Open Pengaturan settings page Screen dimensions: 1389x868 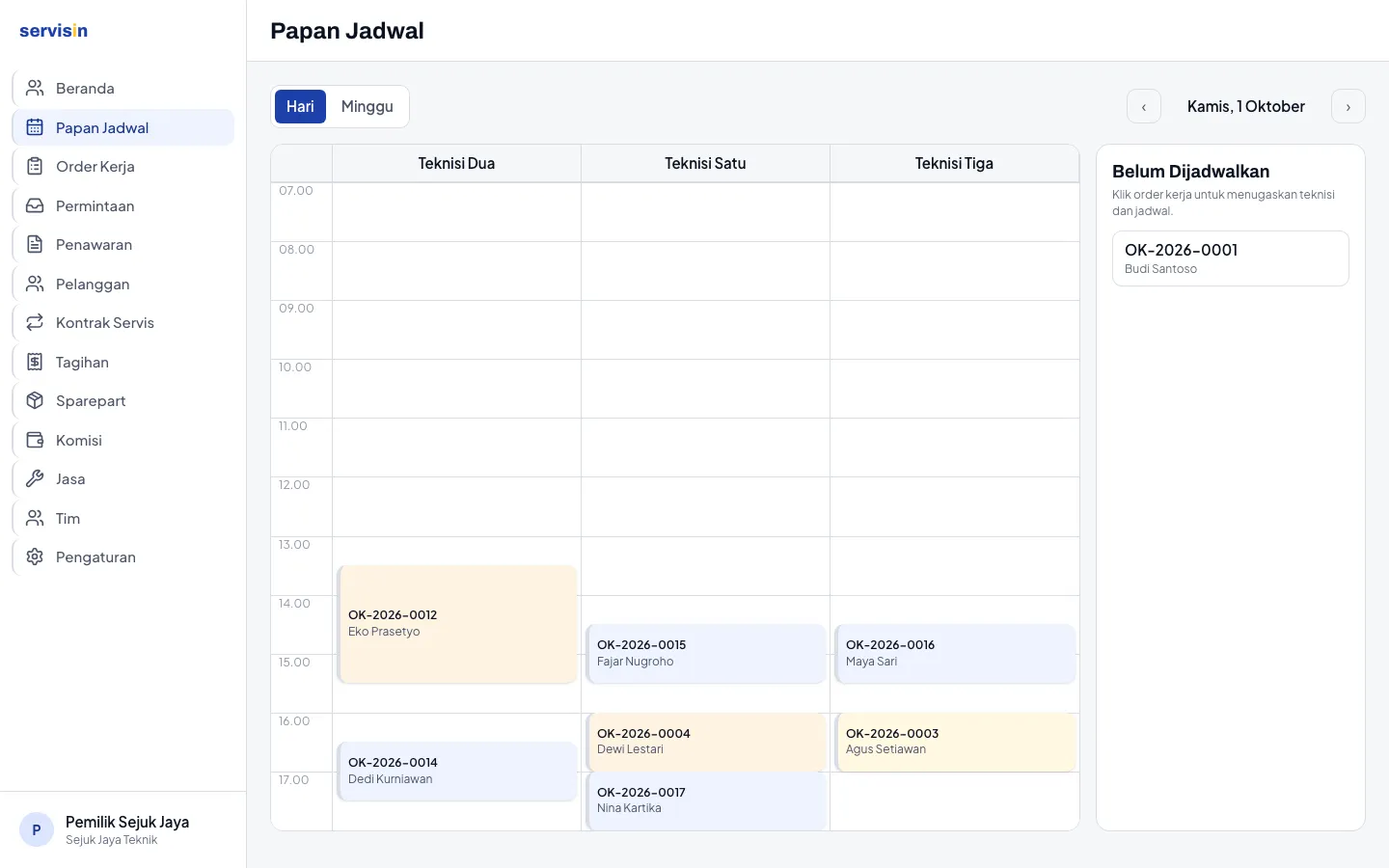click(123, 556)
